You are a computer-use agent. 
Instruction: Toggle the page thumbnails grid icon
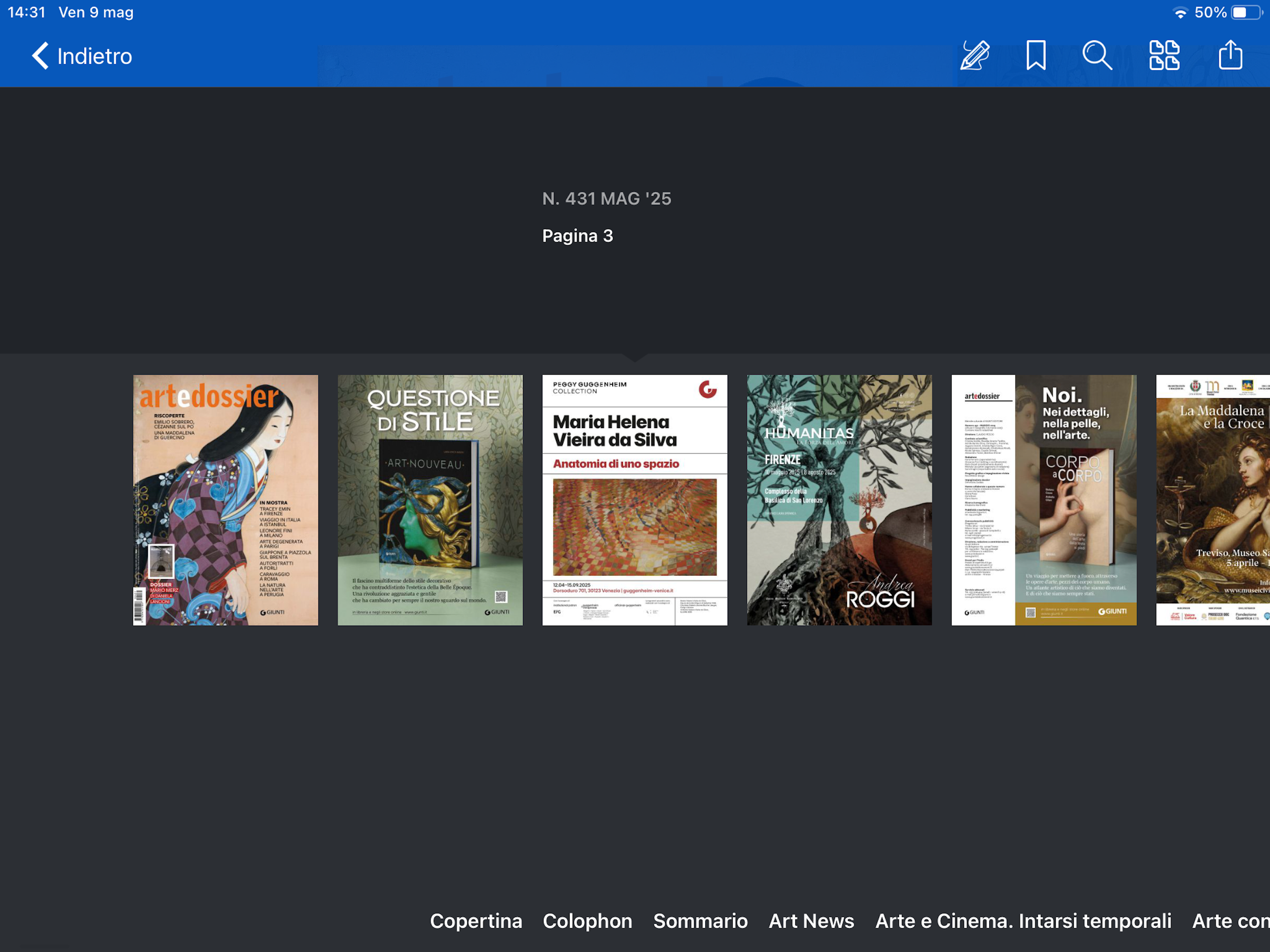pos(1164,56)
